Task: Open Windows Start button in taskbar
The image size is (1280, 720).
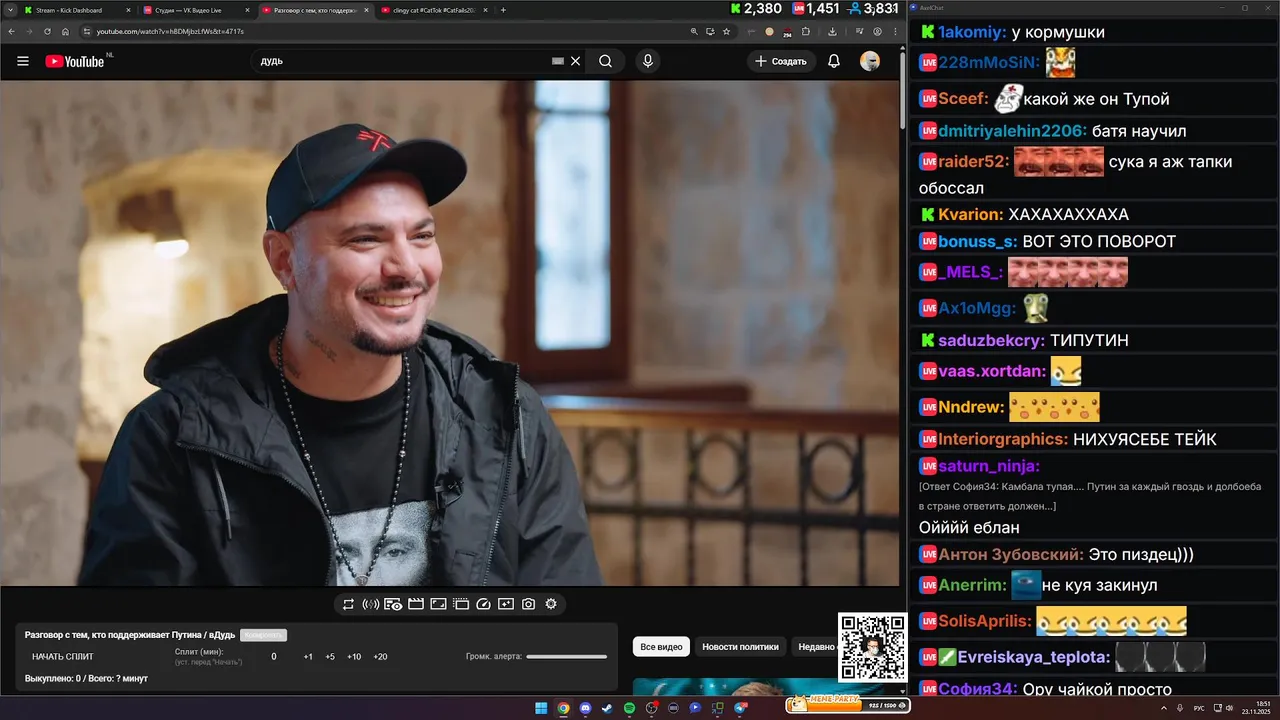Action: (x=541, y=708)
